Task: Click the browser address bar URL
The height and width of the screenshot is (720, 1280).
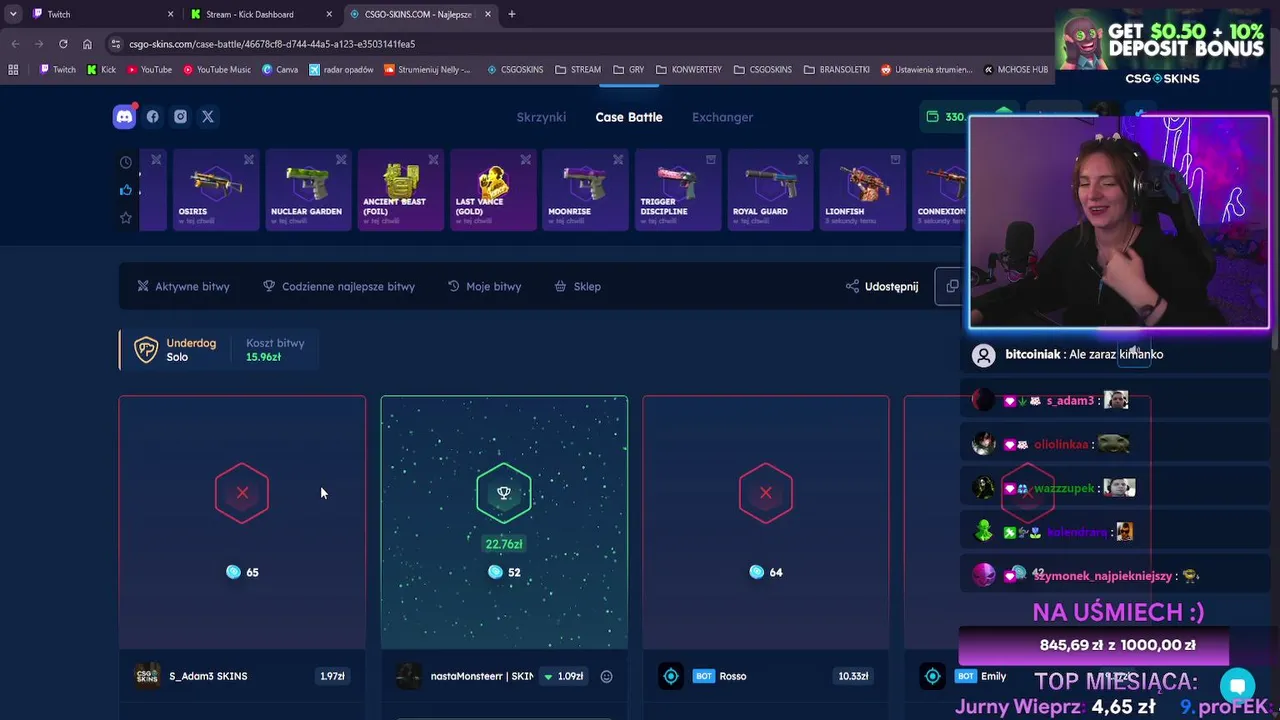Action: point(272,44)
